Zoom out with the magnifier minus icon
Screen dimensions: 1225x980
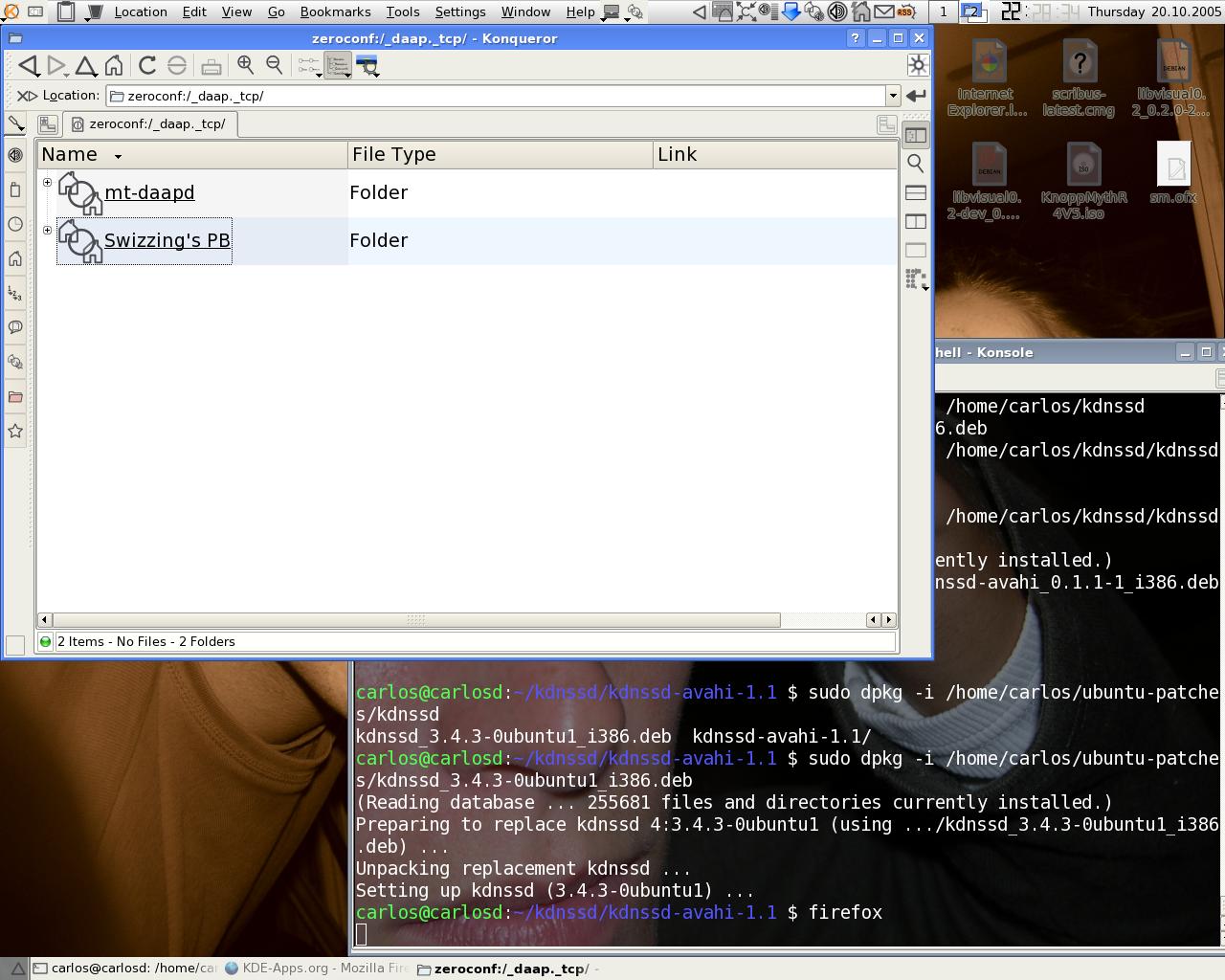(x=275, y=65)
